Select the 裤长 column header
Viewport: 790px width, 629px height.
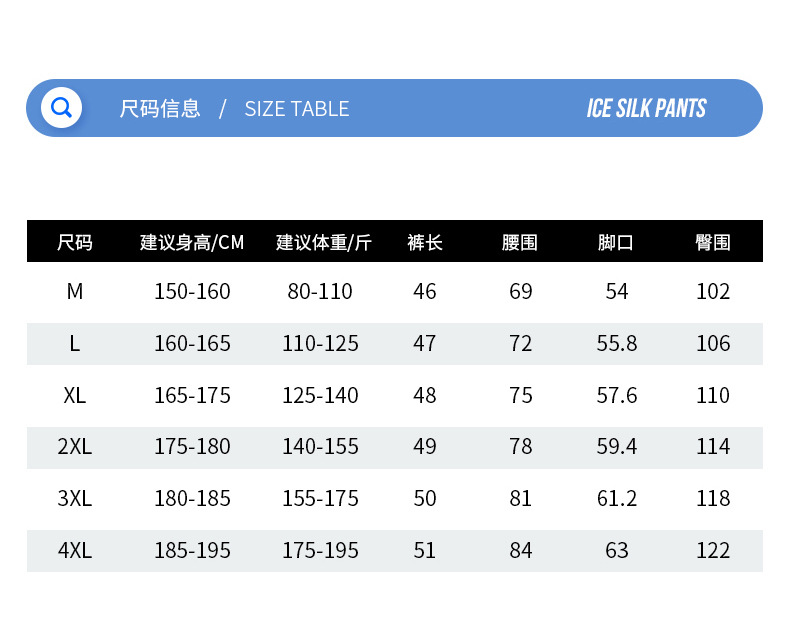(x=425, y=242)
